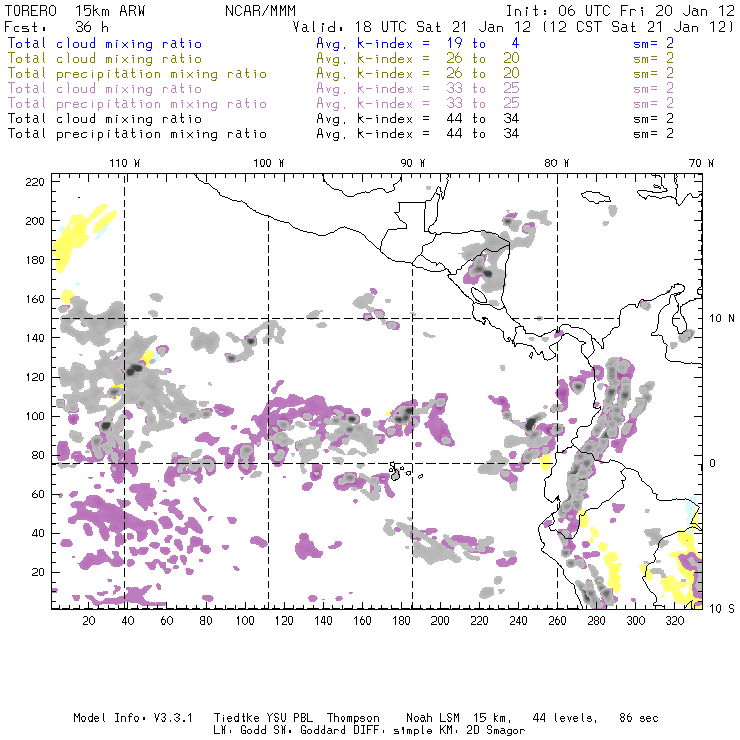Click the black Total precipitation mixing ratio legend entry
740x740 pixels.
[137, 134]
